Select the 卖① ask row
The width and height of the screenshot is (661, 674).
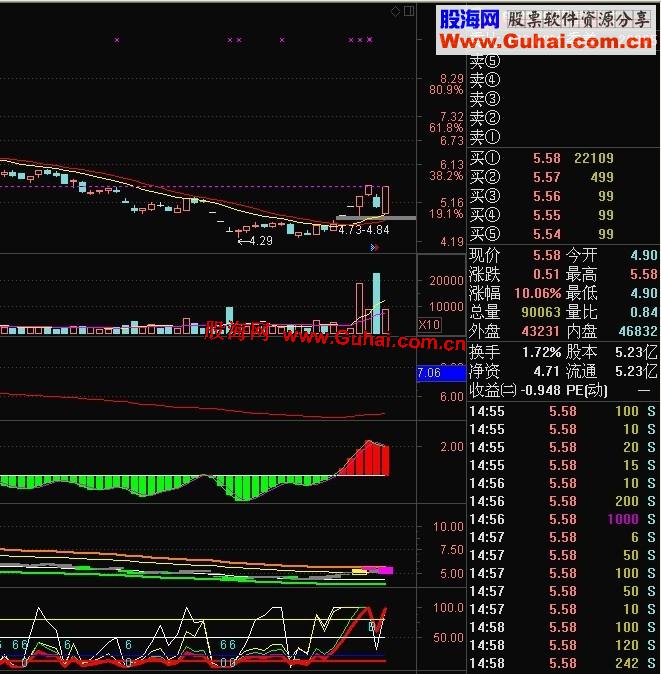pos(563,137)
